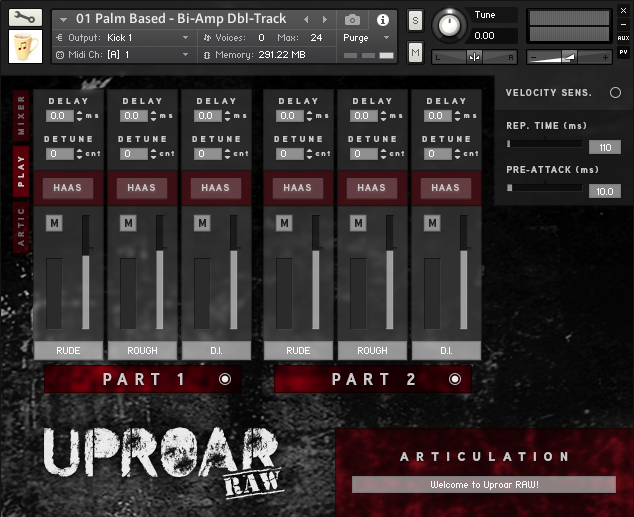This screenshot has width=634, height=517.
Task: Click Part 1 RUDE delay stepper arrows
Action: coord(79,116)
